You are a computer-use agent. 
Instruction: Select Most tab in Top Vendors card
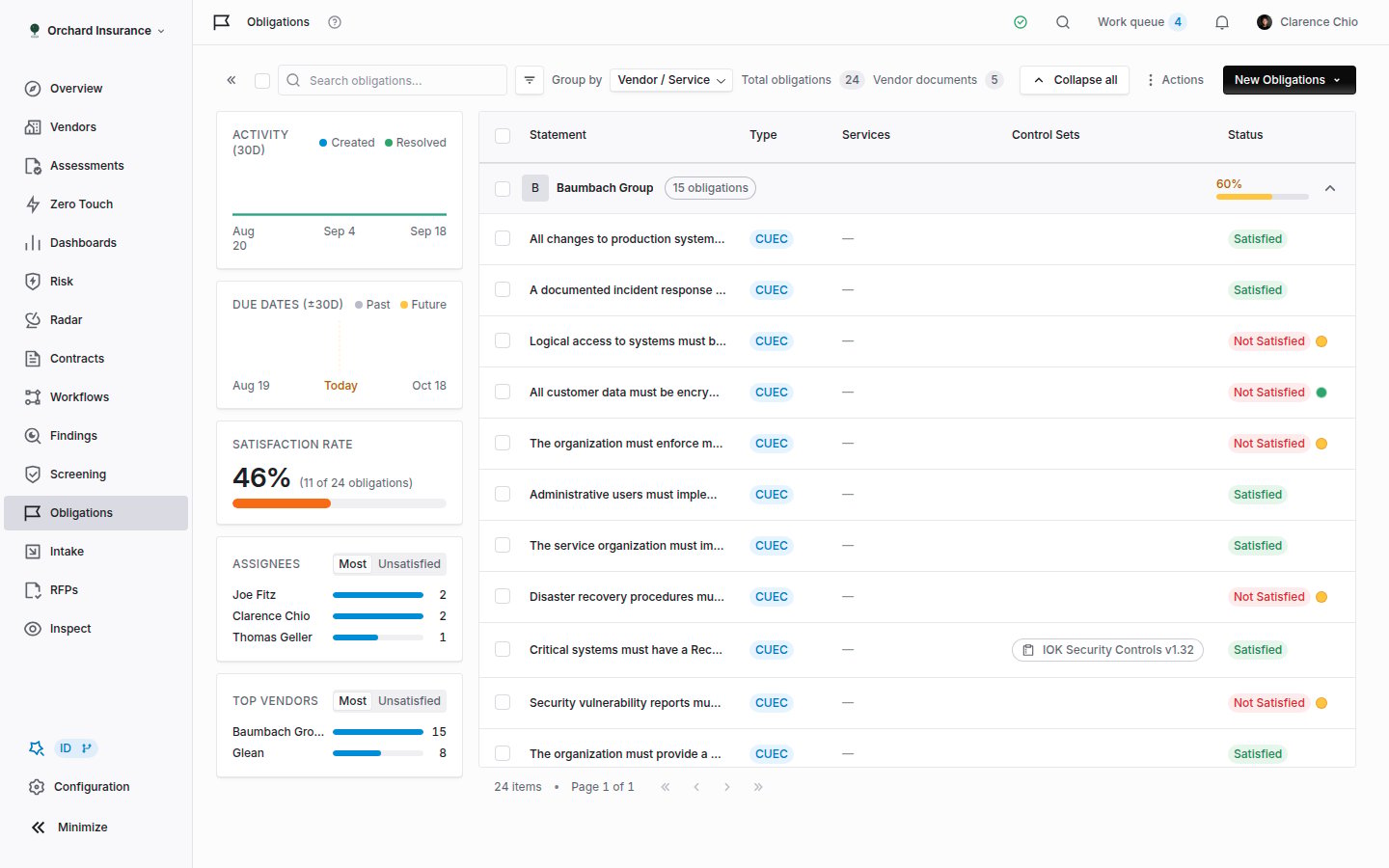click(x=352, y=701)
